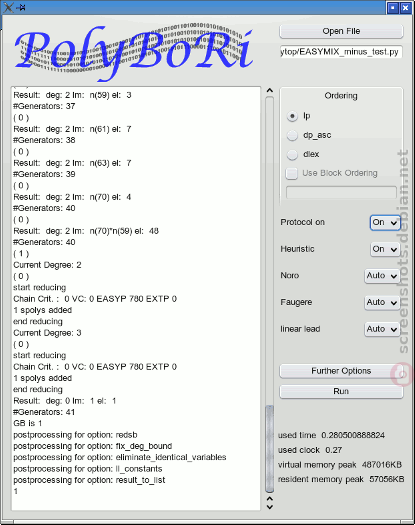Screen dimensions: 415x525
Task: Select the lp ordering radio button
Action: (292, 116)
